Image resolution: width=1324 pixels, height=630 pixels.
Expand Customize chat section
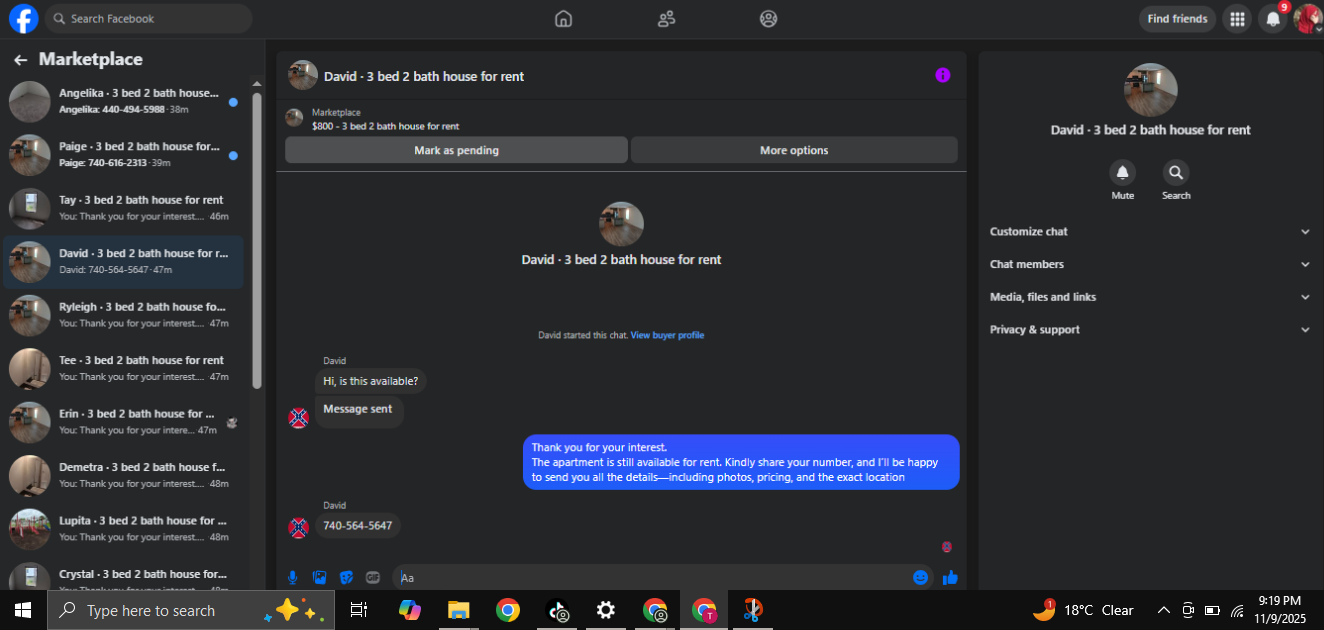click(x=1149, y=231)
